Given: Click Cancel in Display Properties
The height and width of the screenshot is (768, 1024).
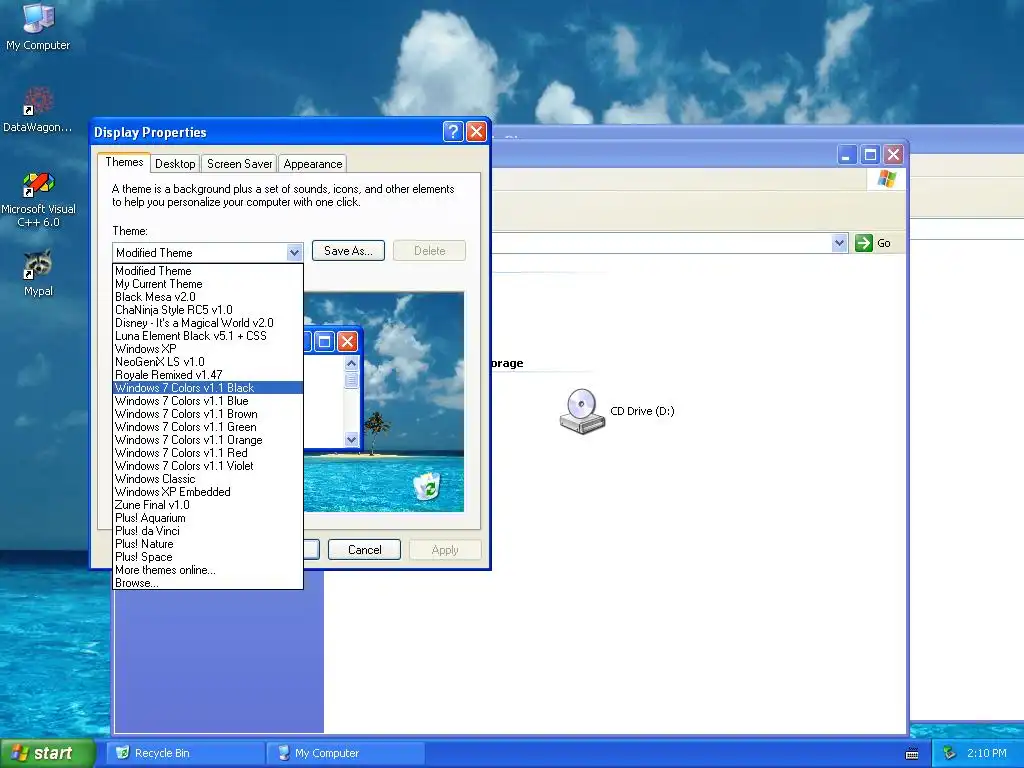Looking at the screenshot, I should 364,550.
